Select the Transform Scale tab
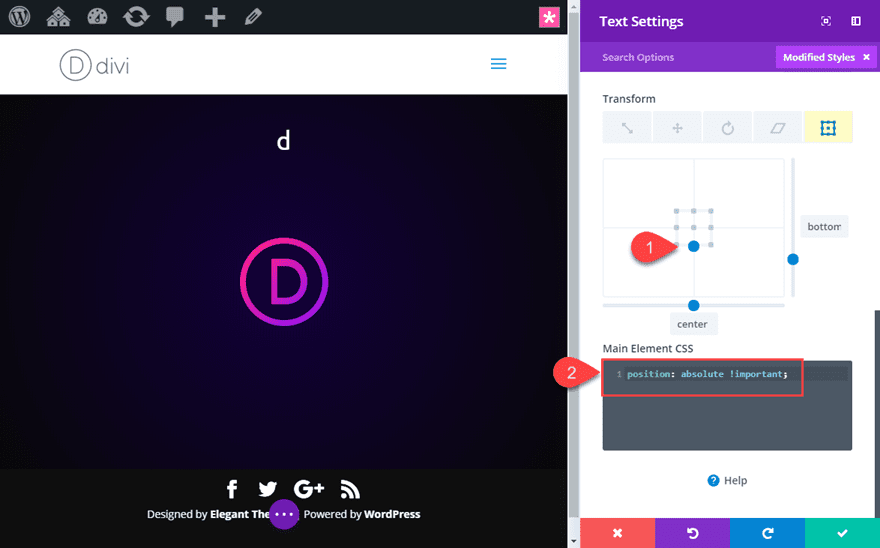Viewport: 880px width, 548px height. pyautogui.click(x=627, y=127)
